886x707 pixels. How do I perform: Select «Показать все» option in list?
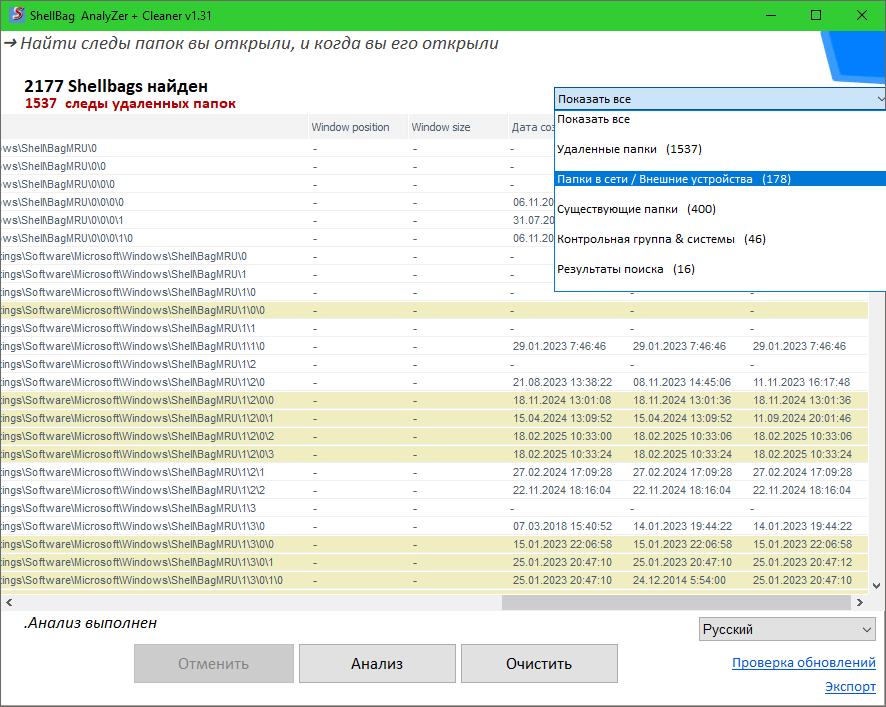coord(594,119)
